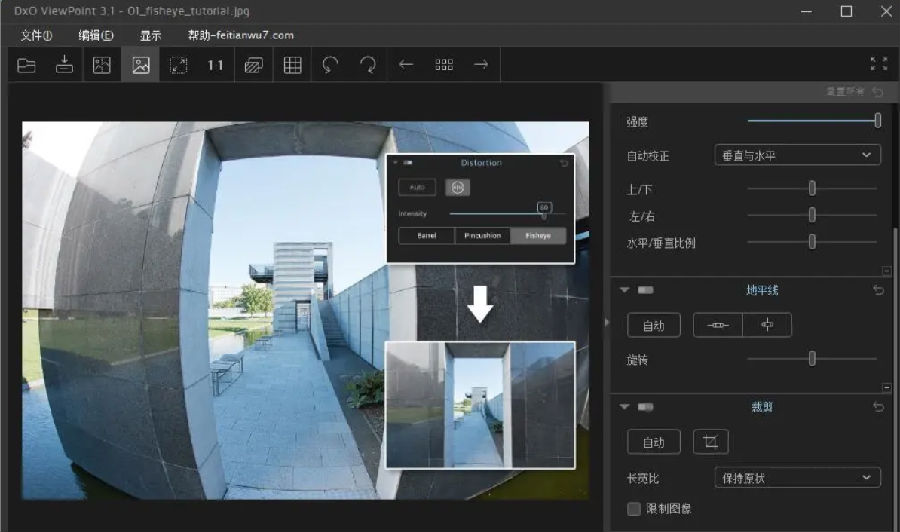Show the grid overlay icon
Viewport: 900px width, 532px height.
(292, 65)
